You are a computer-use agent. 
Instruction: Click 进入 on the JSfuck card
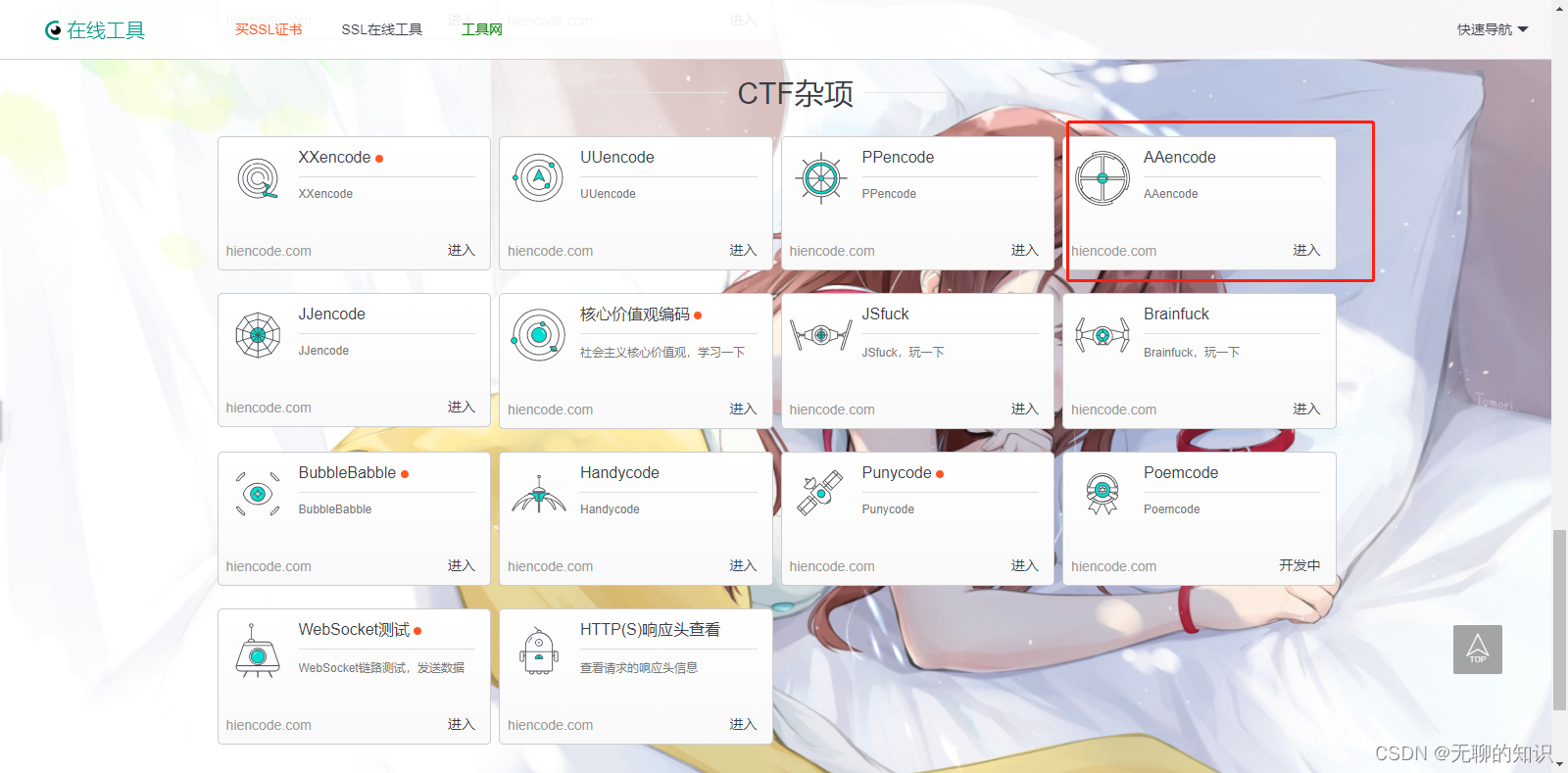[1024, 409]
